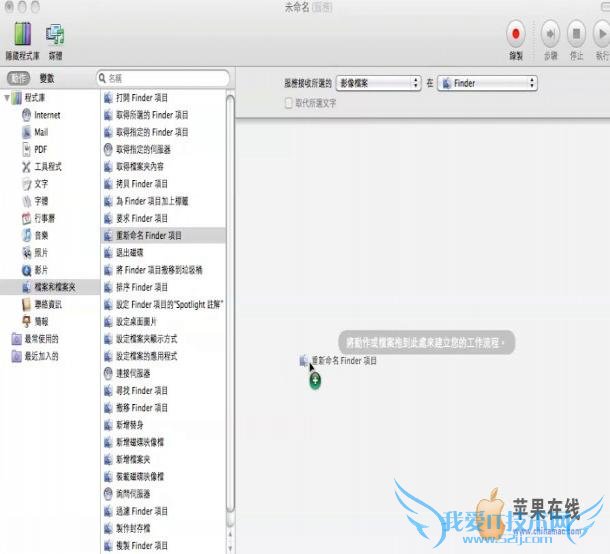Run the workflow with 執行 button
The height and width of the screenshot is (554, 610).
point(602,34)
